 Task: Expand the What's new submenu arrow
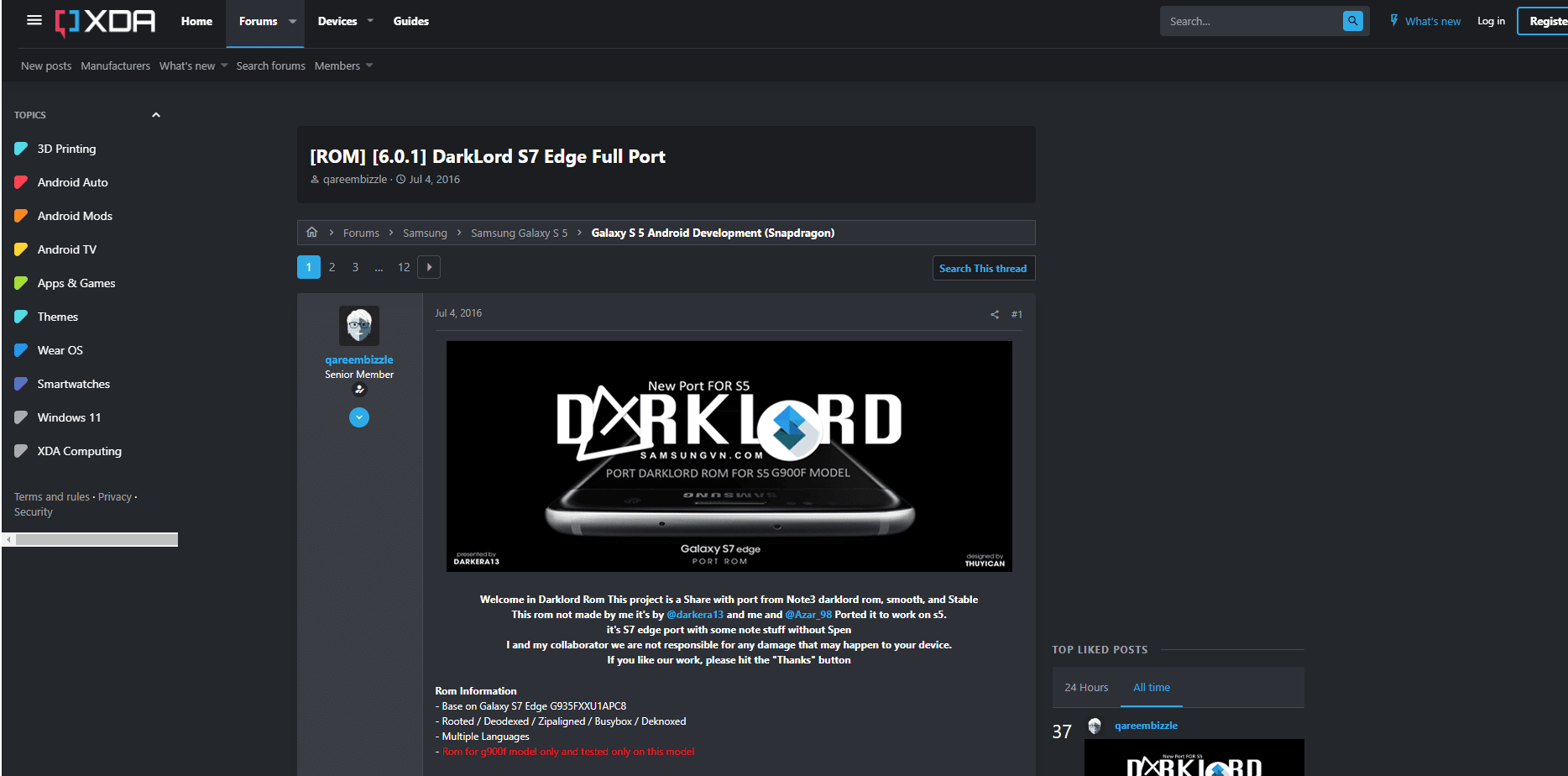224,66
